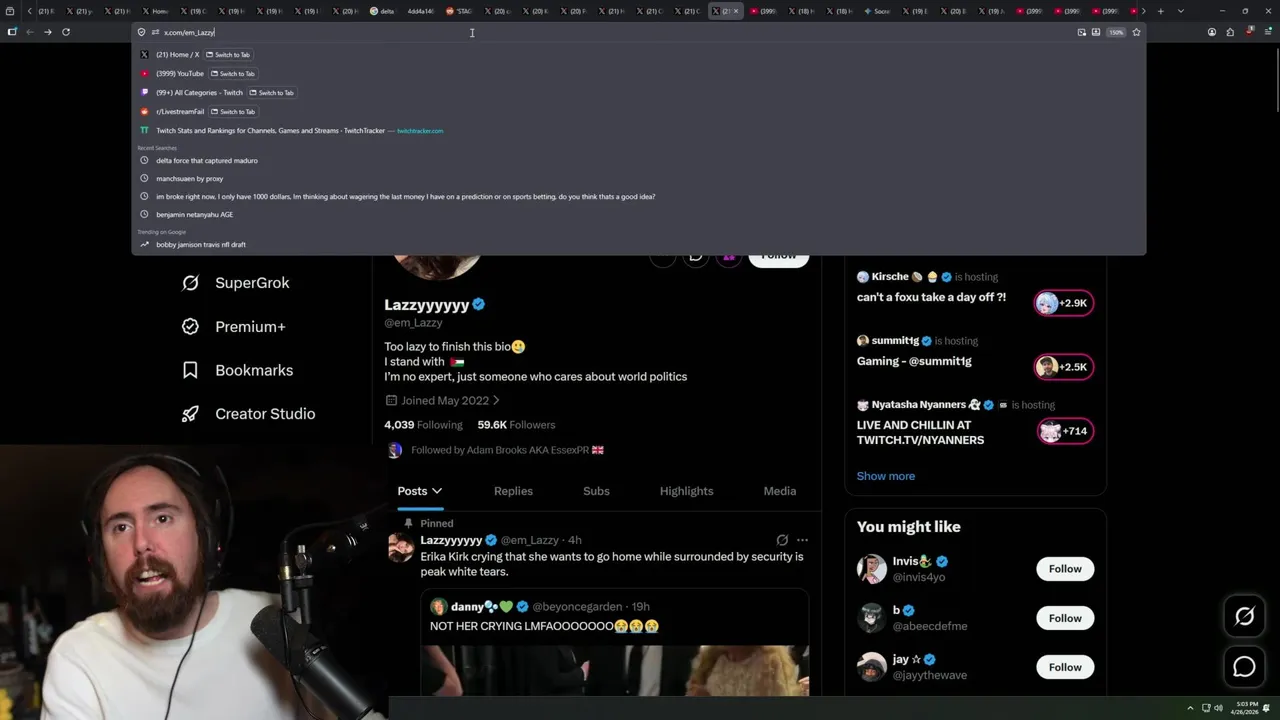Open the pinned post's more options ellipsis
Image resolution: width=1280 pixels, height=720 pixels.
point(802,540)
